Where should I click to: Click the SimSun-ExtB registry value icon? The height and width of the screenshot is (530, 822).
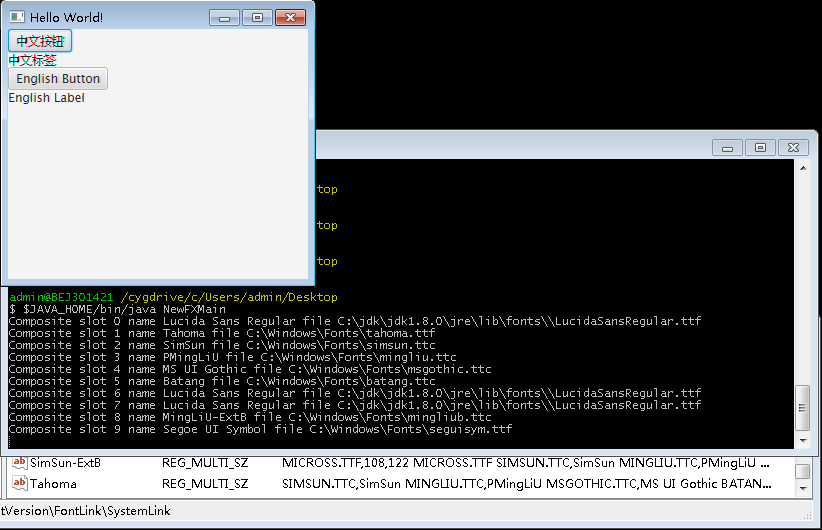click(x=19, y=463)
